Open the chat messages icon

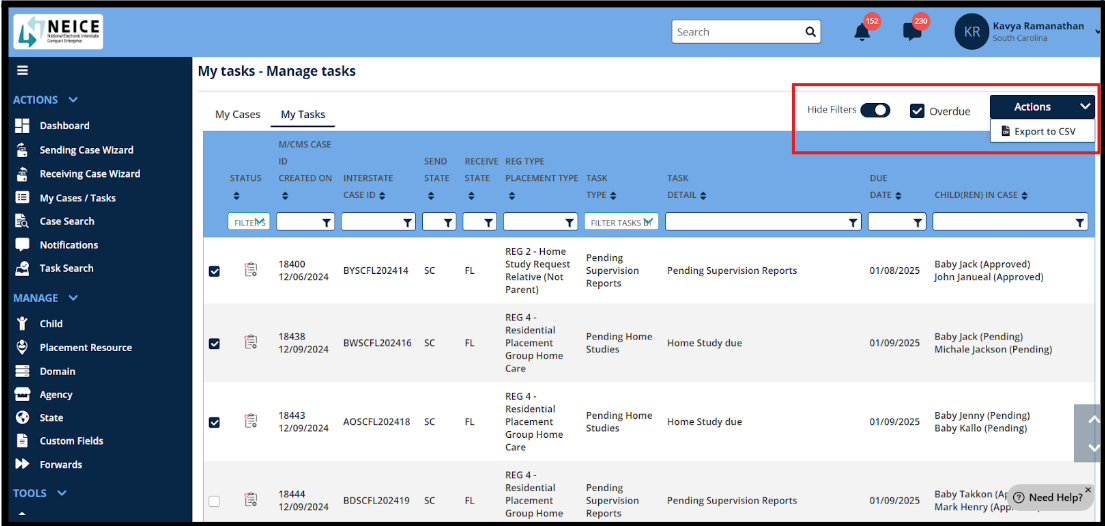pyautogui.click(x=912, y=32)
